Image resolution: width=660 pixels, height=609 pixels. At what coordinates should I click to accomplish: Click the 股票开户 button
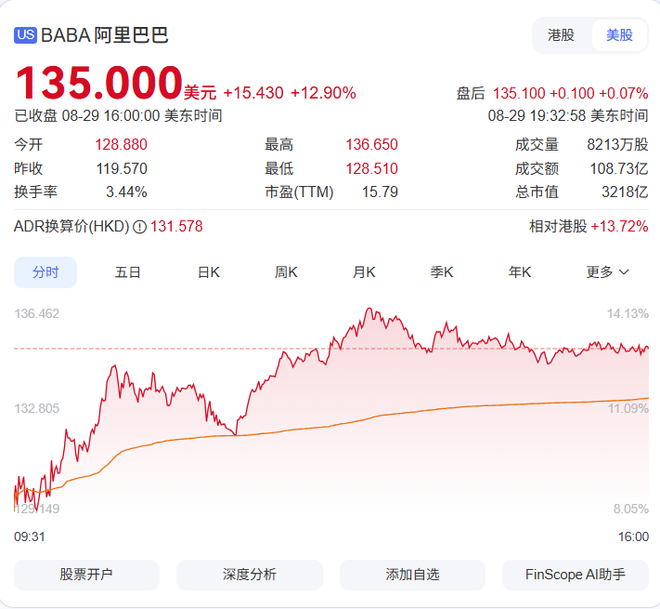[x=86, y=574]
